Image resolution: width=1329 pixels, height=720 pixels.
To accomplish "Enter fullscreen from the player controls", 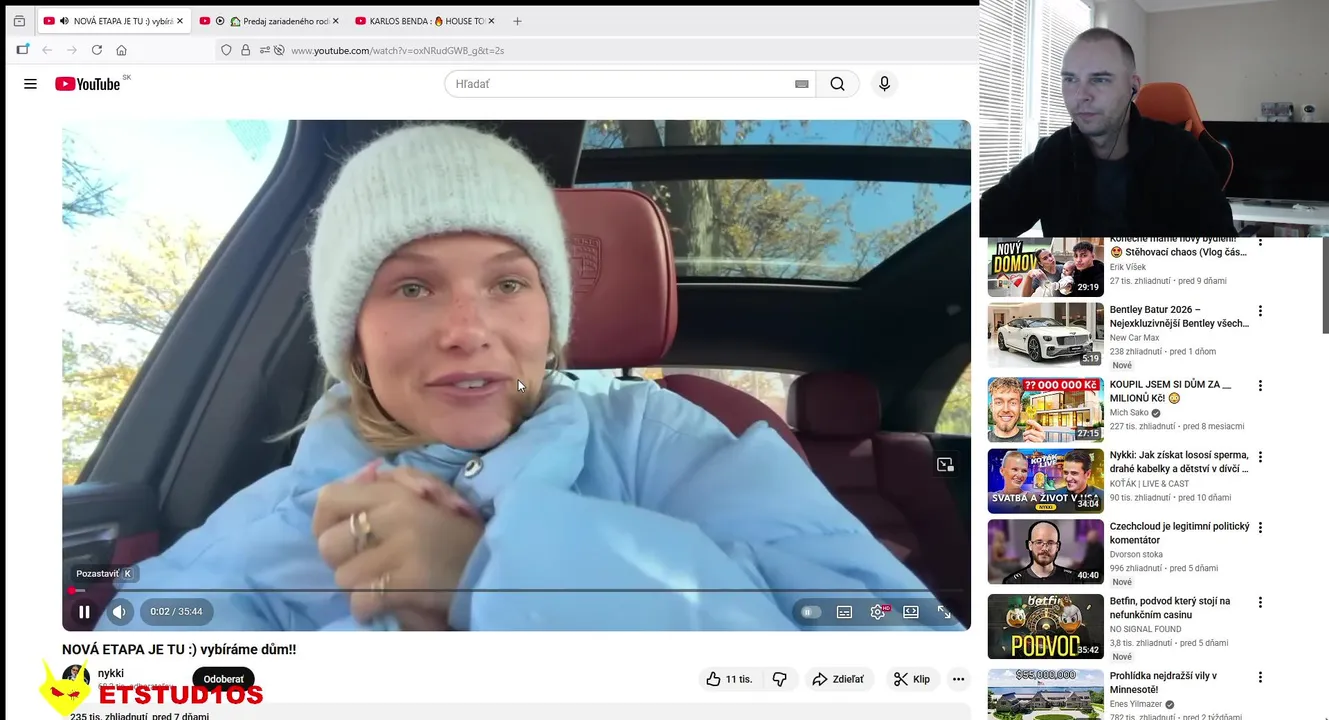I will (944, 612).
